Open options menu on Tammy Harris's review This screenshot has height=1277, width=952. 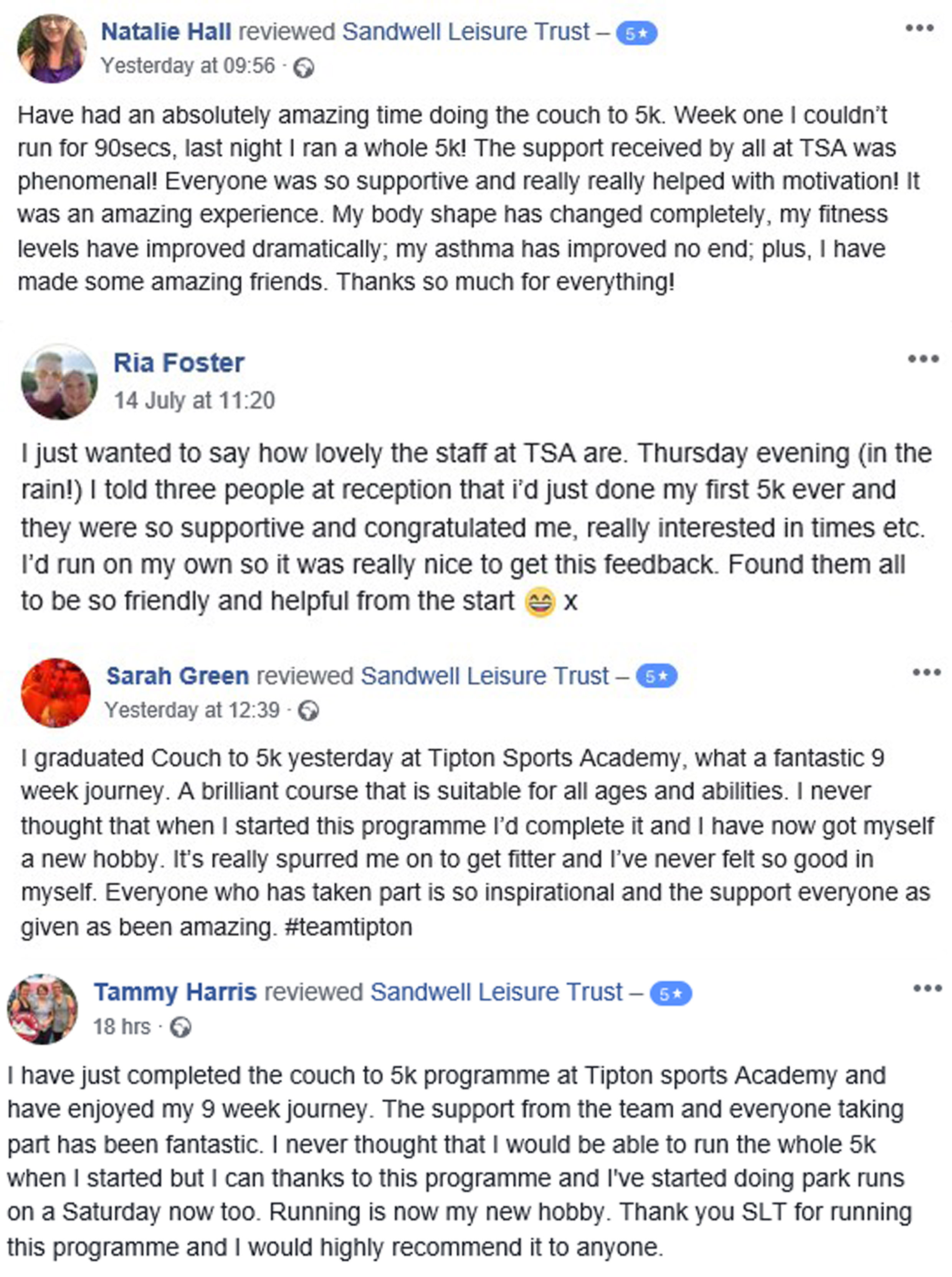point(927,989)
